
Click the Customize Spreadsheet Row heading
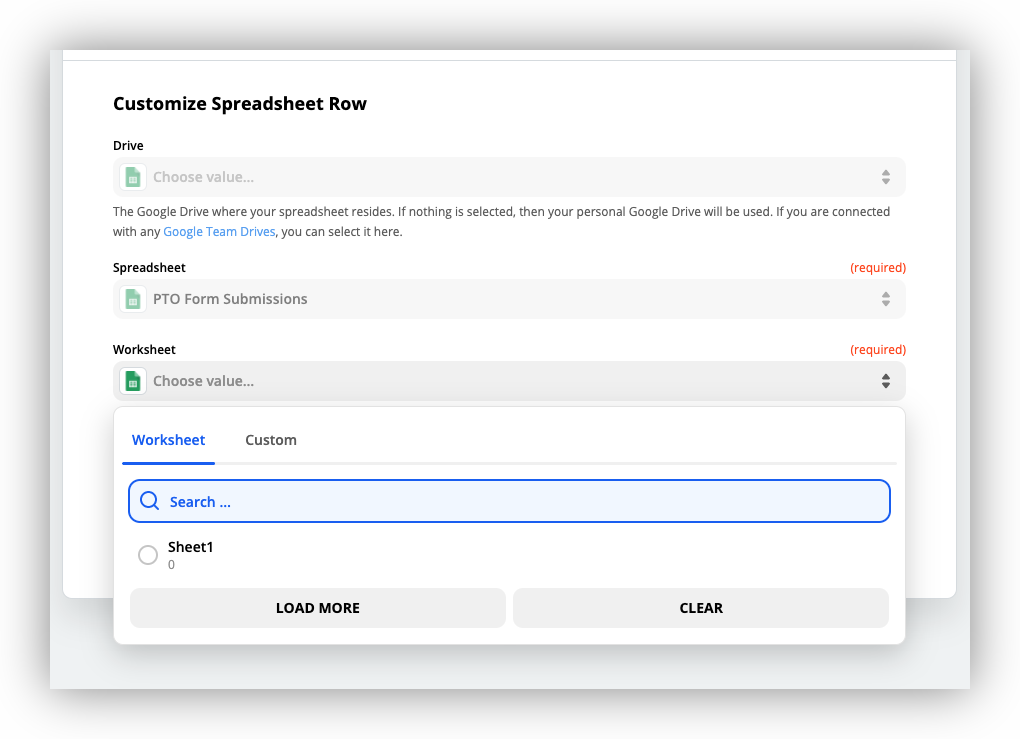coord(240,104)
